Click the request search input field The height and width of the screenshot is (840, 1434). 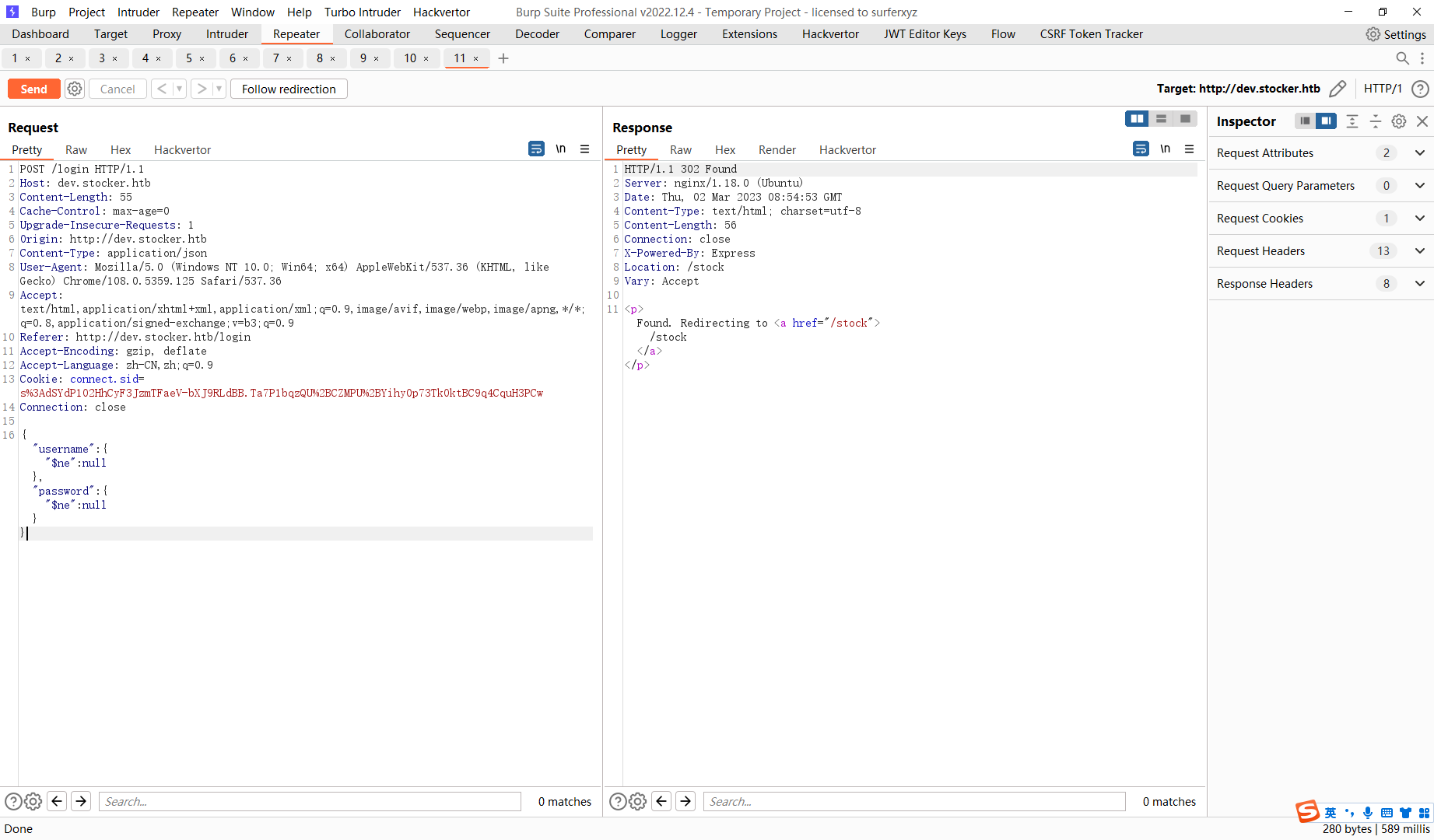(x=310, y=801)
